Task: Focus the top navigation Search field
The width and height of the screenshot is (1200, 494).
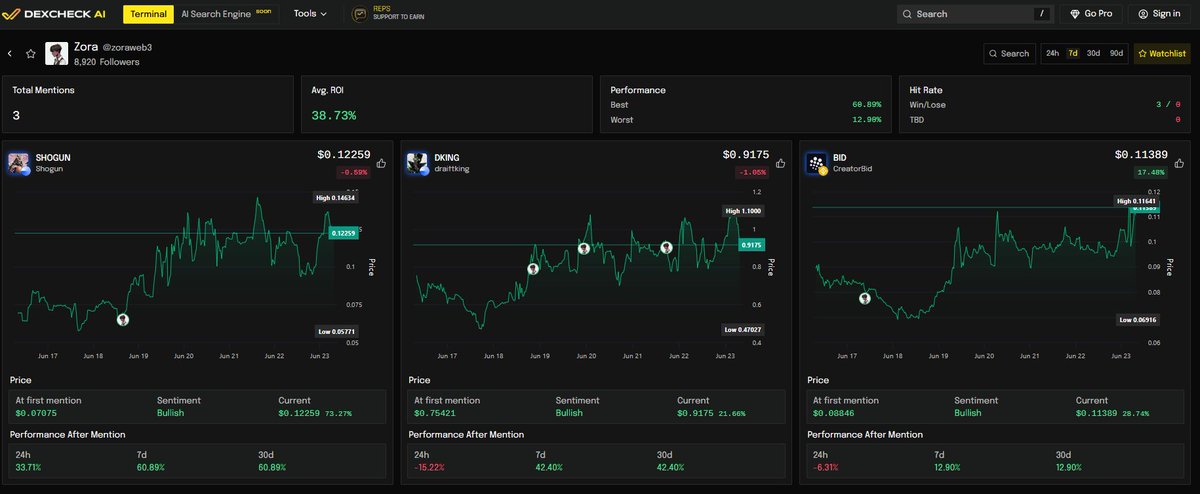Action: [973, 14]
